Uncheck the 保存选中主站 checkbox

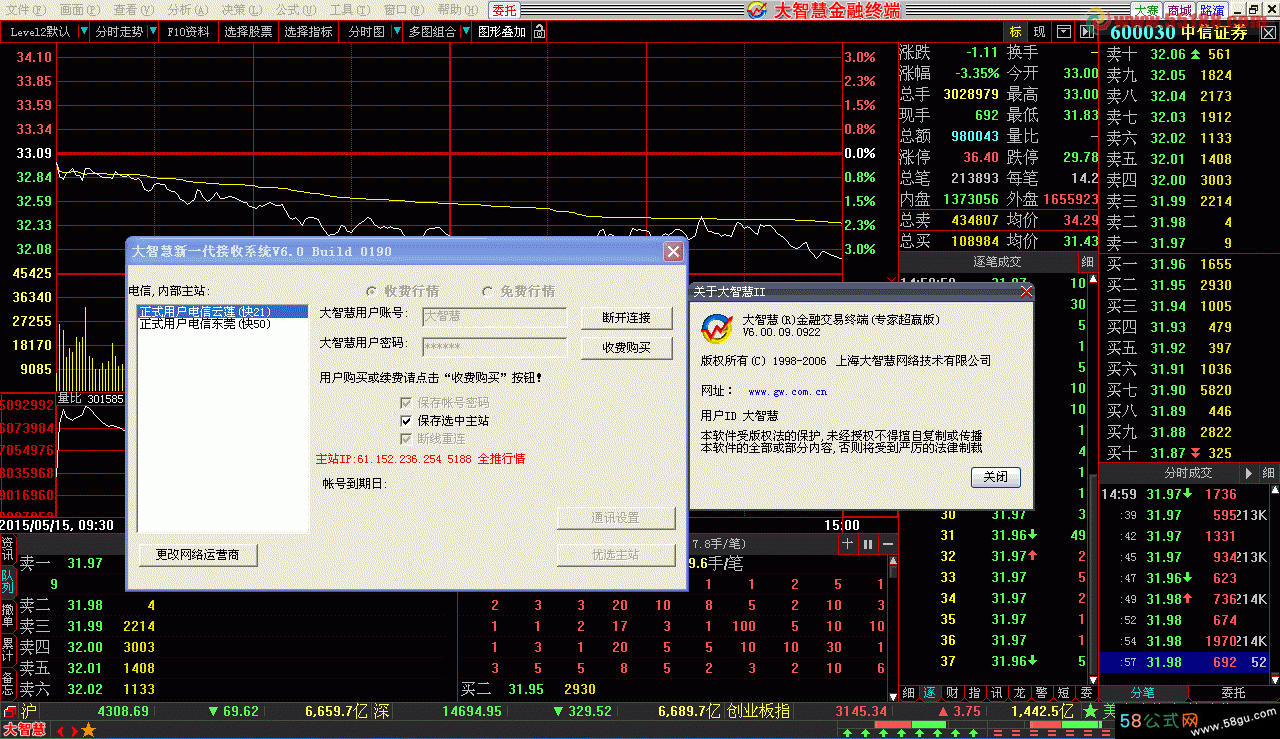(406, 421)
